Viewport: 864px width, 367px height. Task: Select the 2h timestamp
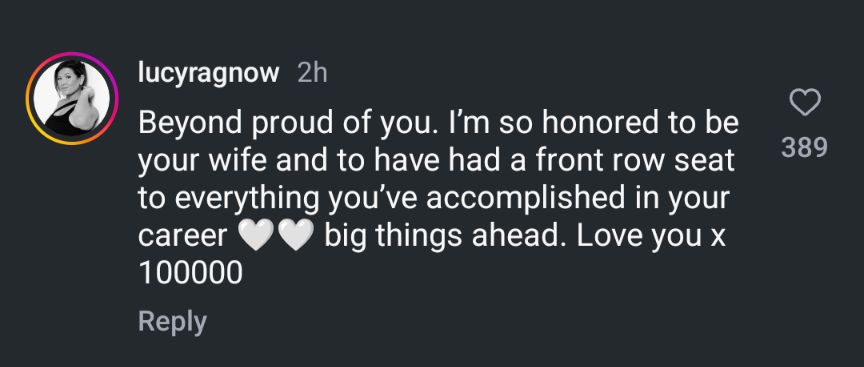[312, 73]
